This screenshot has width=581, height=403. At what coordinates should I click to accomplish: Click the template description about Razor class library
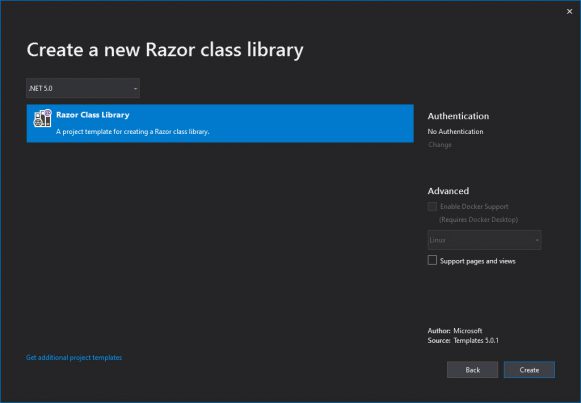(133, 131)
